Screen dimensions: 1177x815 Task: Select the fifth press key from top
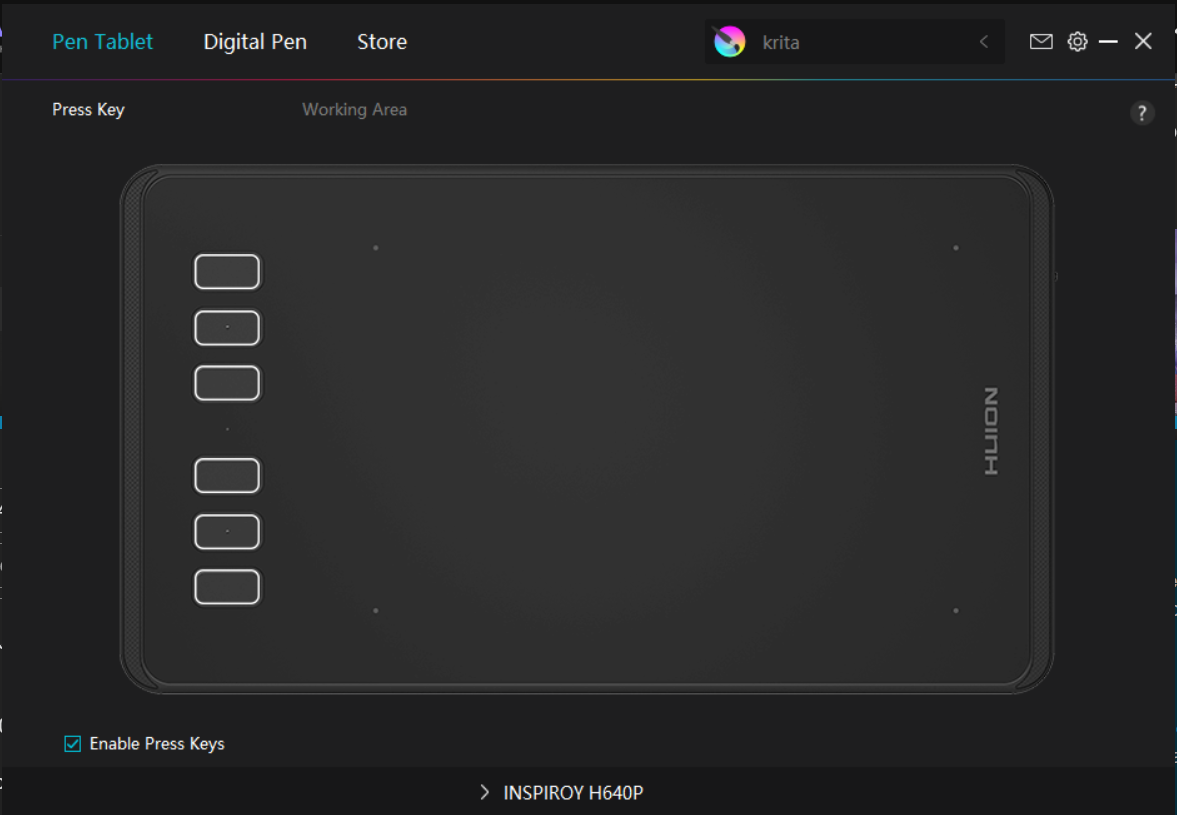point(227,531)
